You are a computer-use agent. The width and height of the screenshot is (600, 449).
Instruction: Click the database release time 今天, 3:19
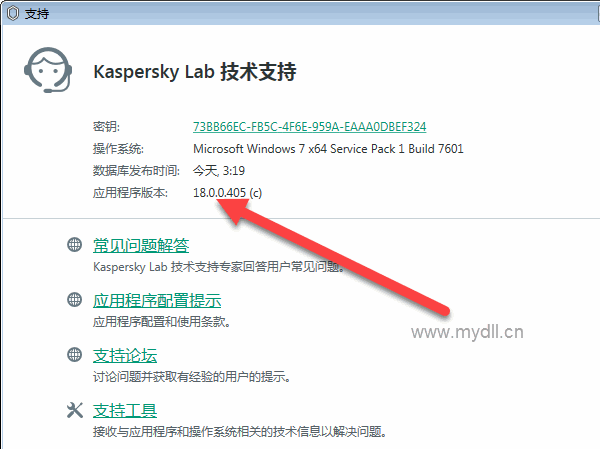(x=219, y=171)
